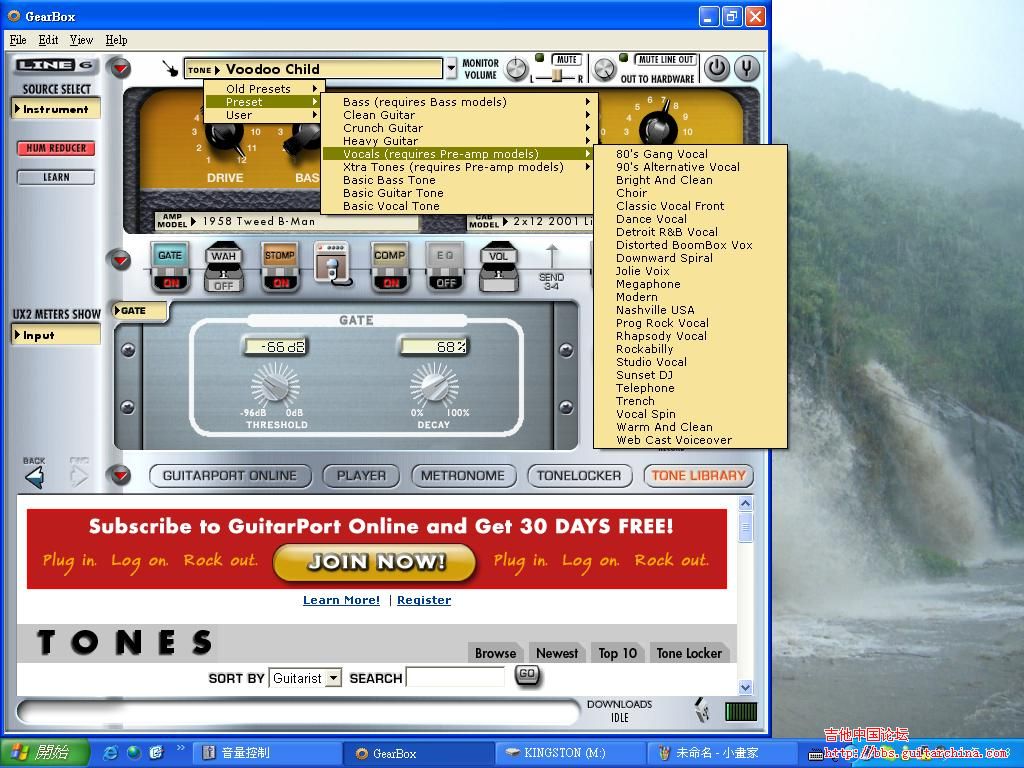
Task: Click the SEND 3-4 arrow icon
Action: tap(551, 257)
